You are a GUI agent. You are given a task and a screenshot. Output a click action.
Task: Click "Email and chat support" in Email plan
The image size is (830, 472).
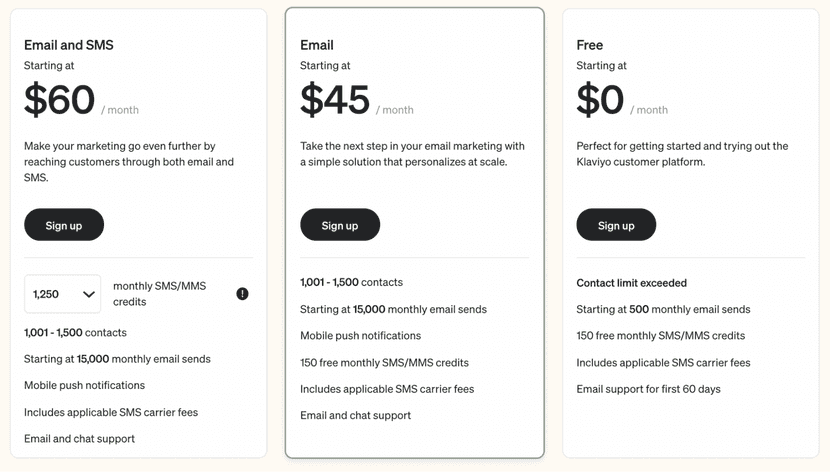coord(355,415)
